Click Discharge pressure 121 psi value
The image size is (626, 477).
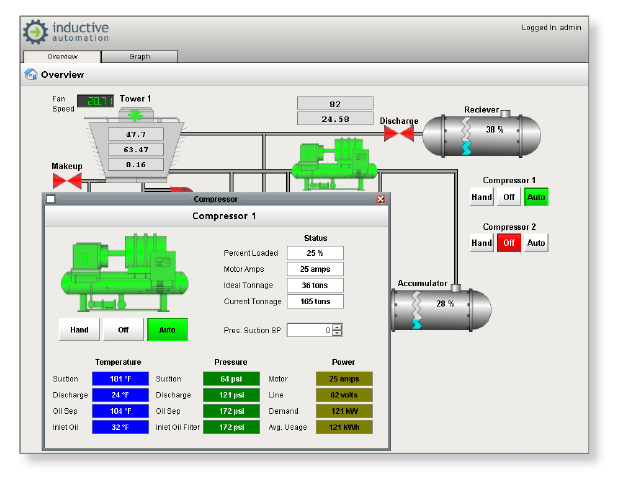click(x=231, y=395)
